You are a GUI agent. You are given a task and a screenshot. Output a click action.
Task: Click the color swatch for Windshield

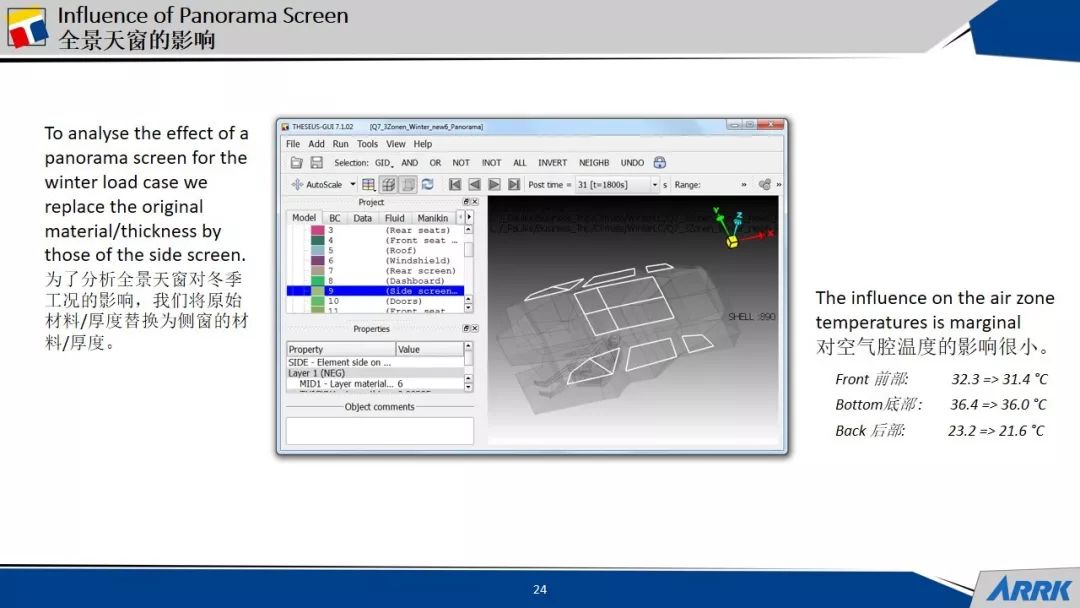[318, 261]
